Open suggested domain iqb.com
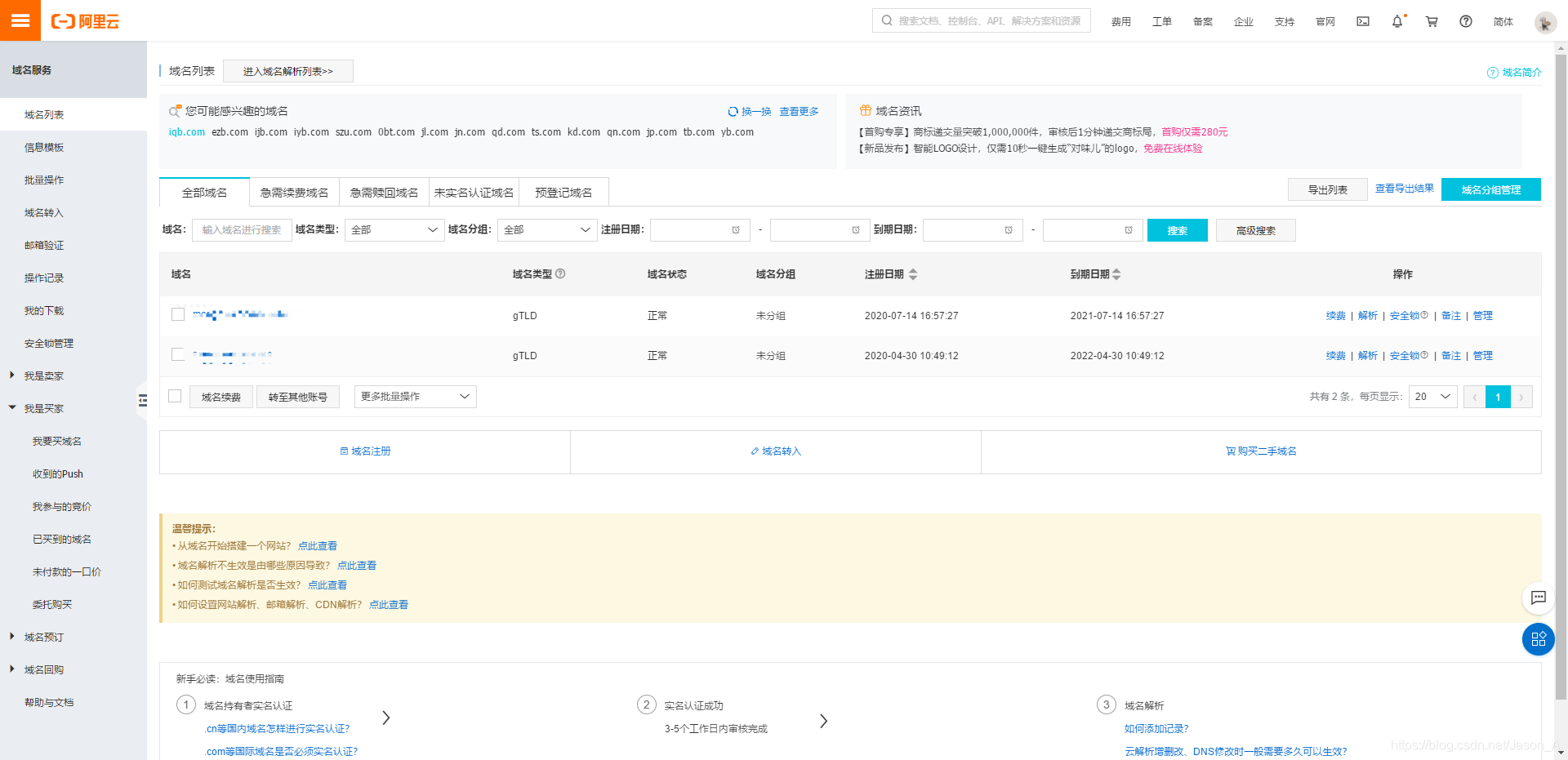The height and width of the screenshot is (760, 1568). pyautogui.click(x=187, y=132)
